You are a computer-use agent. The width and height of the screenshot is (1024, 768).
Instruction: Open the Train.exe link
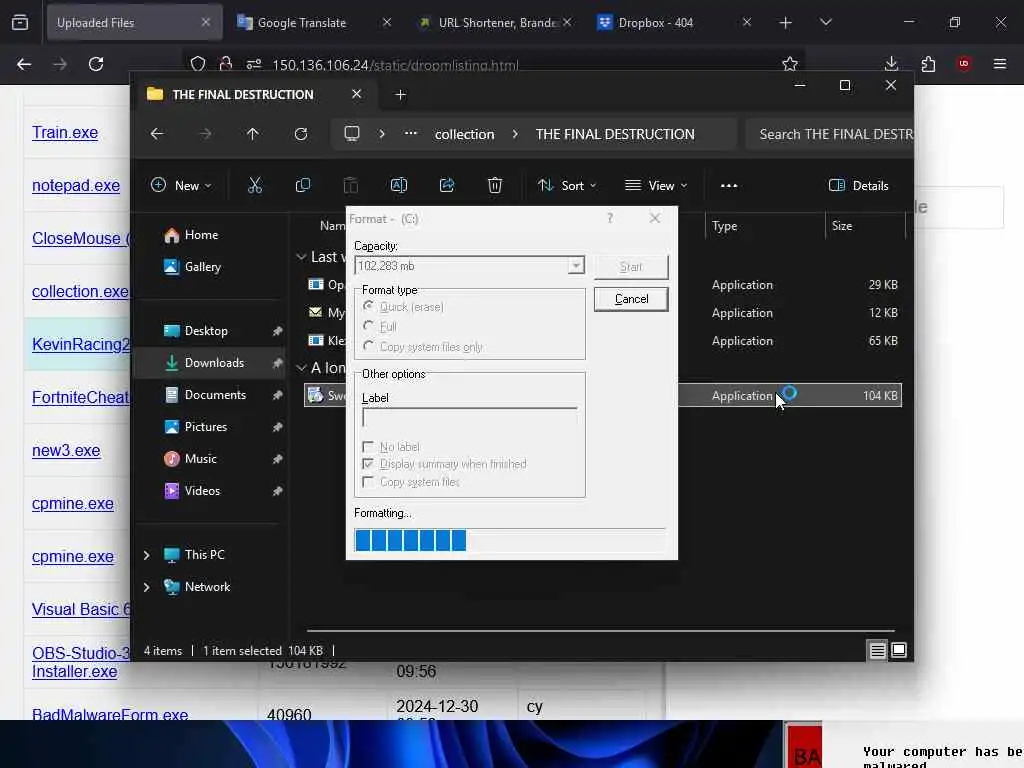coord(65,133)
